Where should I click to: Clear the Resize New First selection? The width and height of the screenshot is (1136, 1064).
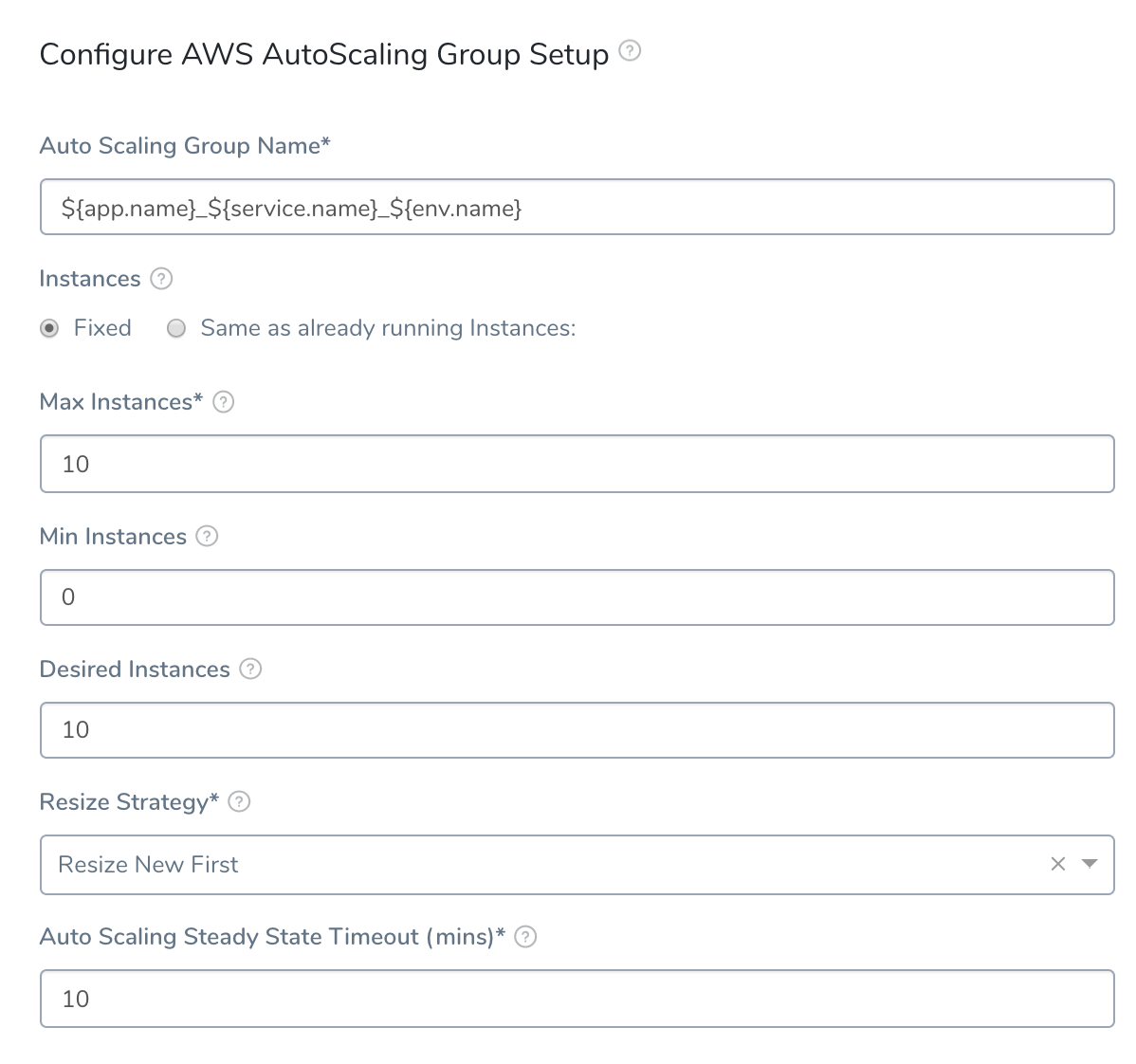coord(1057,864)
